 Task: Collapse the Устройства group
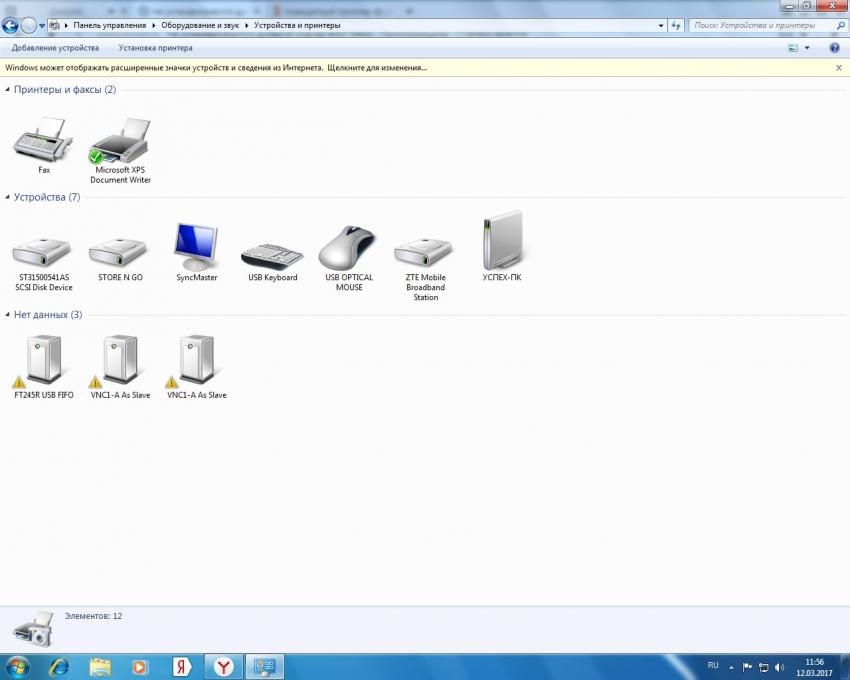pyautogui.click(x=8, y=198)
